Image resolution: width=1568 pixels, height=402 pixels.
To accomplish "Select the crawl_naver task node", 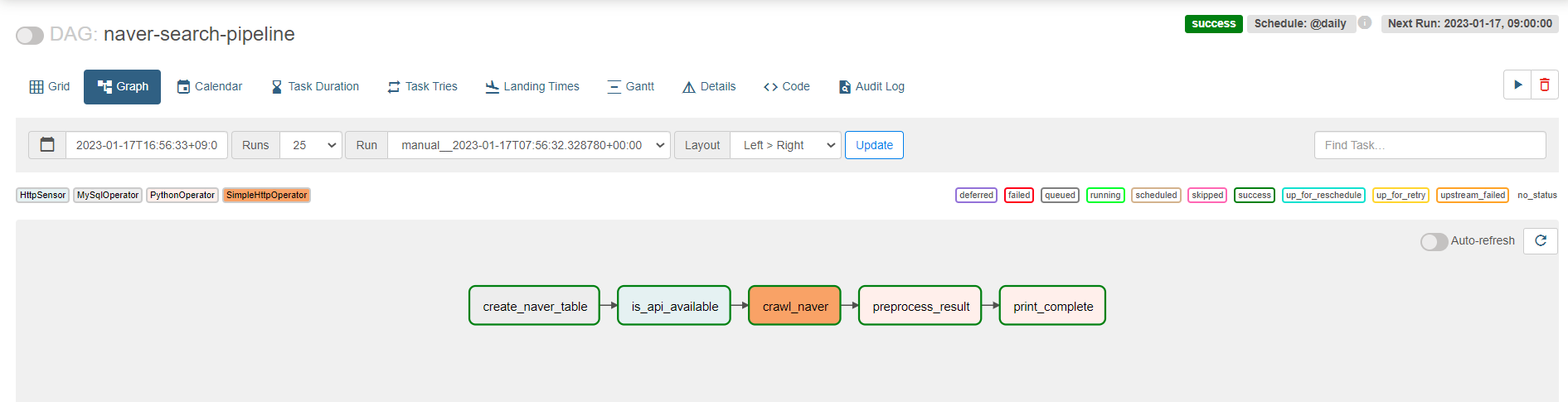I will [x=794, y=306].
